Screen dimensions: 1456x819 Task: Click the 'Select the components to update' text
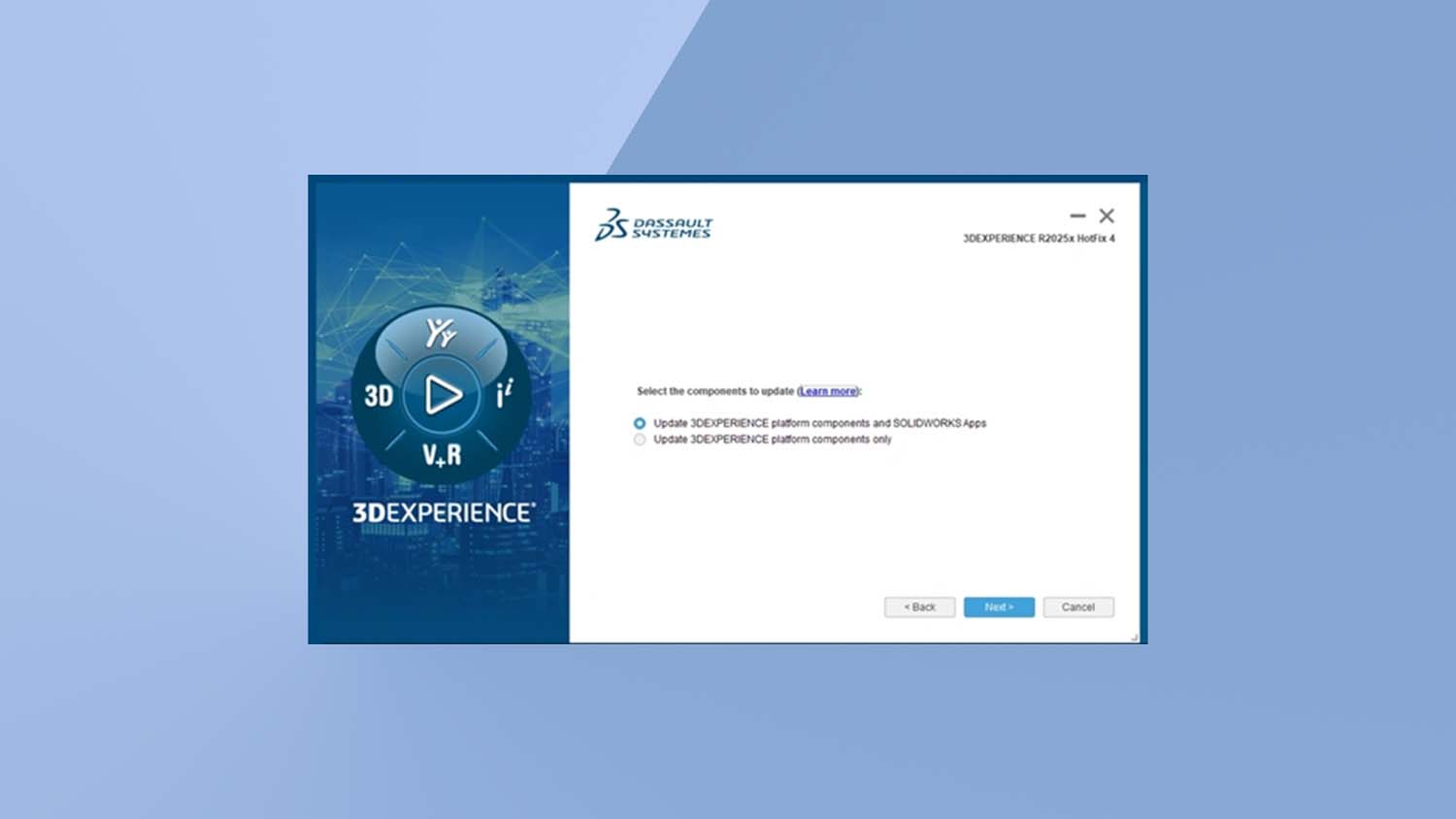pyautogui.click(x=715, y=391)
